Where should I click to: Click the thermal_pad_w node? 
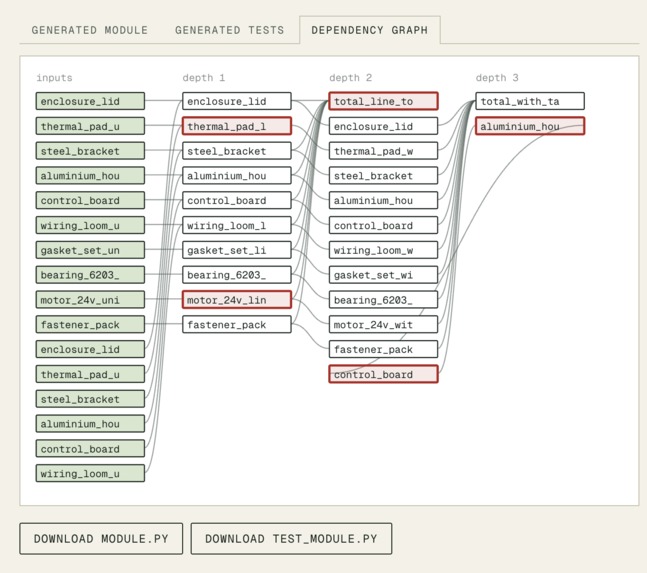[383, 151]
